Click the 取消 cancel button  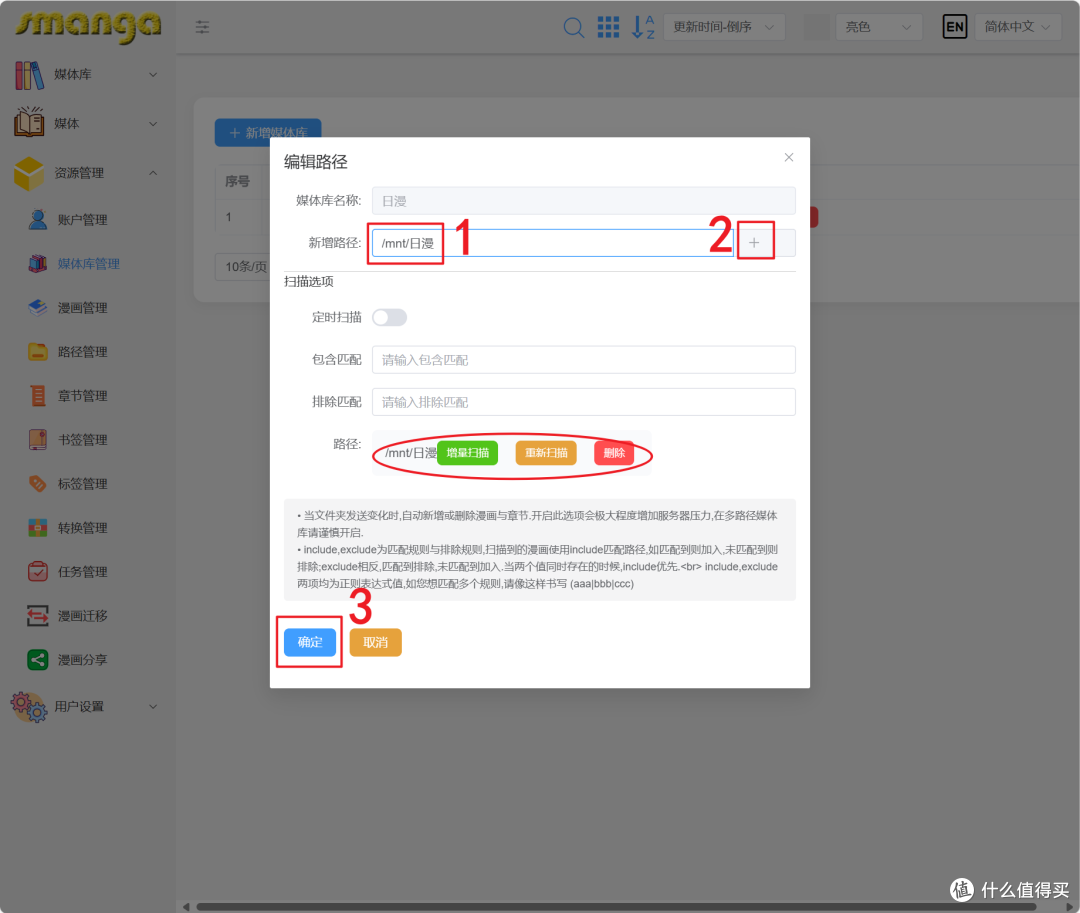point(375,642)
